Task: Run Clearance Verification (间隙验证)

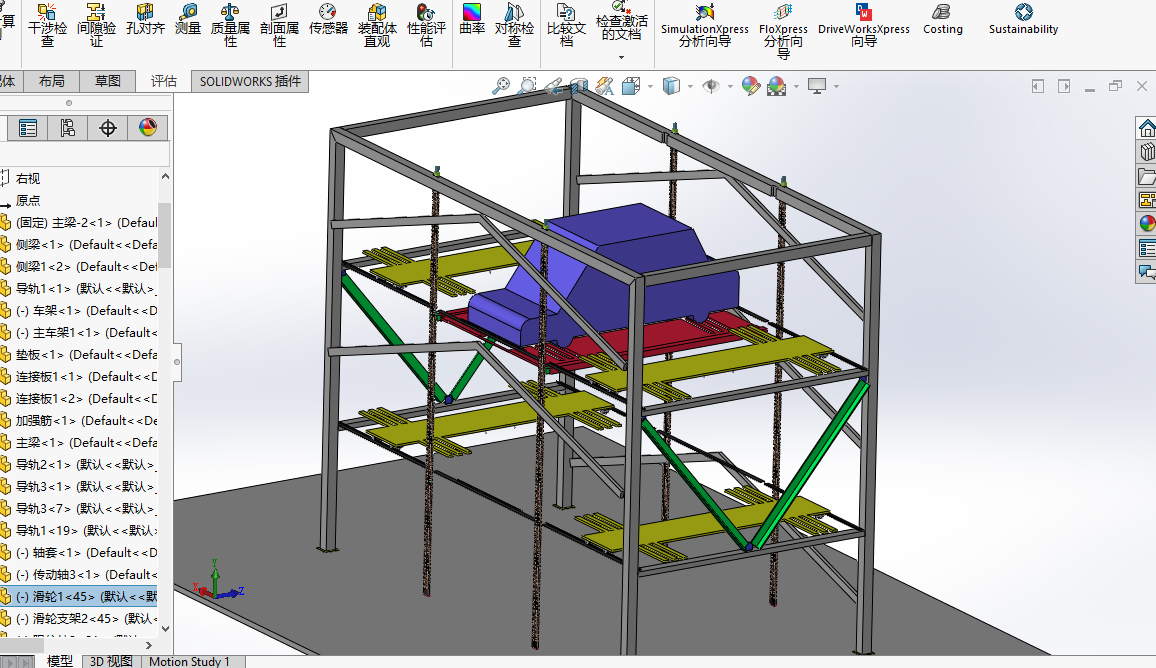Action: (97, 24)
